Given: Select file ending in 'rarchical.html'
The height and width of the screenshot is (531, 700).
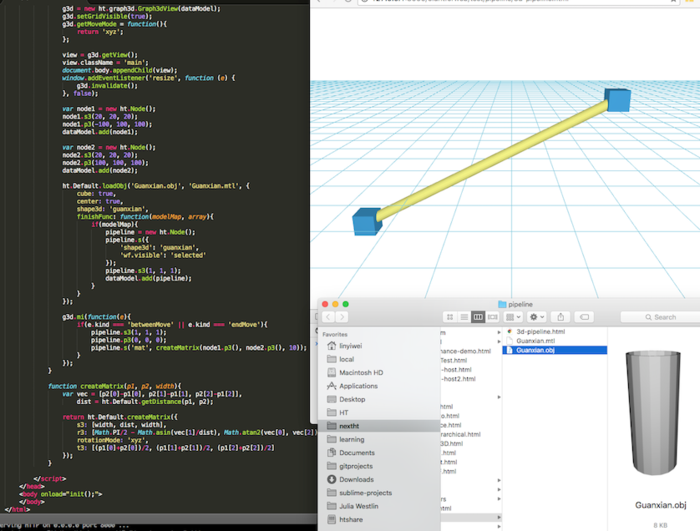Looking at the screenshot, I should (x=460, y=434).
